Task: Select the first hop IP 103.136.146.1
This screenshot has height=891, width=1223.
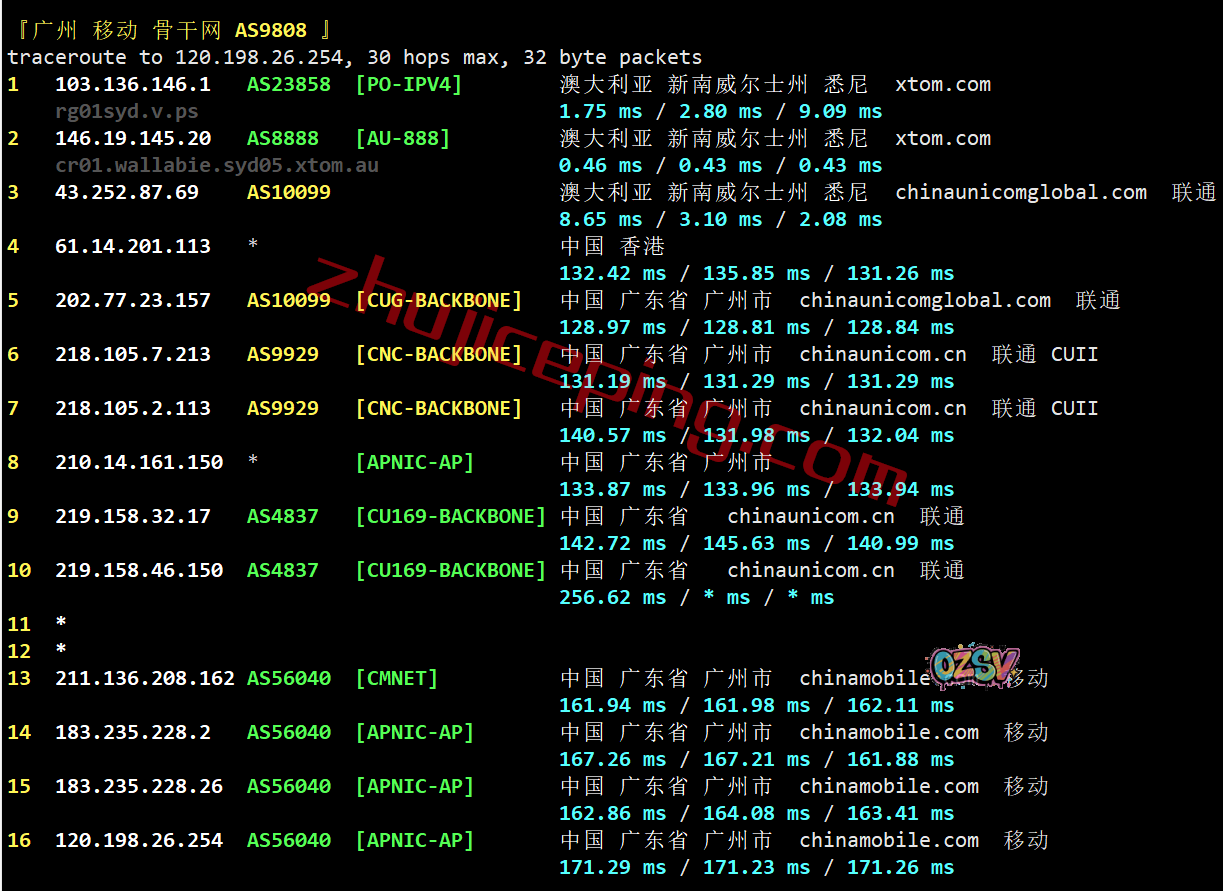Action: point(132,85)
